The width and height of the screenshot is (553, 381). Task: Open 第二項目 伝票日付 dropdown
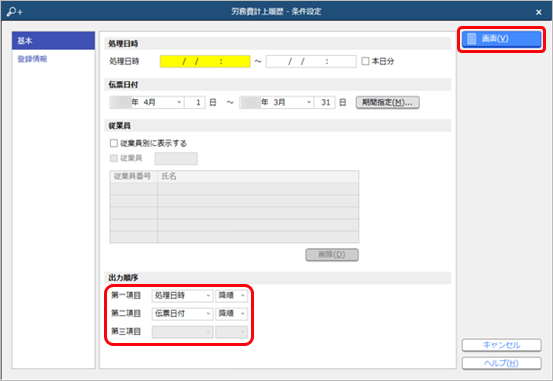(x=182, y=314)
